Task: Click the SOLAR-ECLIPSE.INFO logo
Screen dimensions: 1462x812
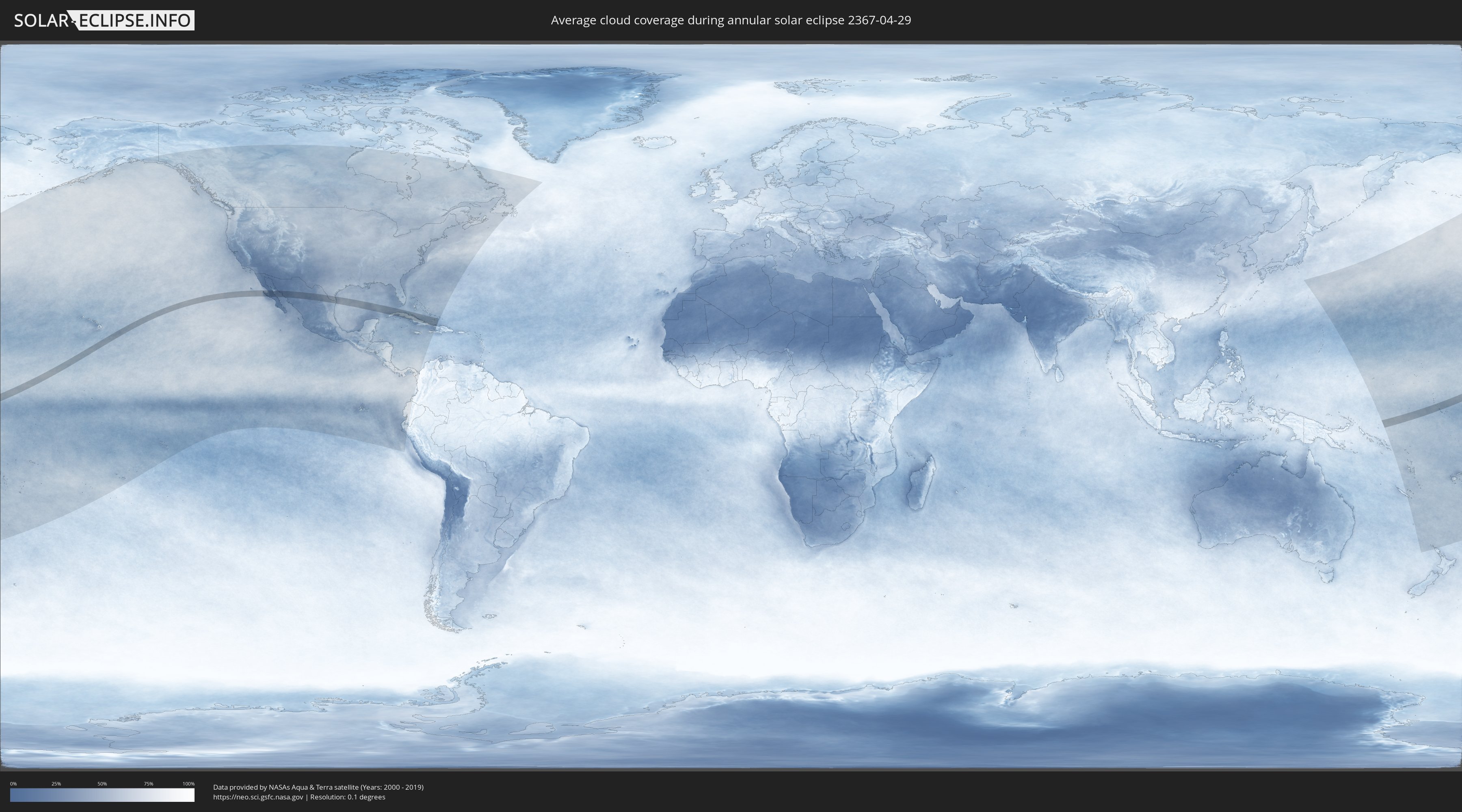Action: pyautogui.click(x=104, y=20)
